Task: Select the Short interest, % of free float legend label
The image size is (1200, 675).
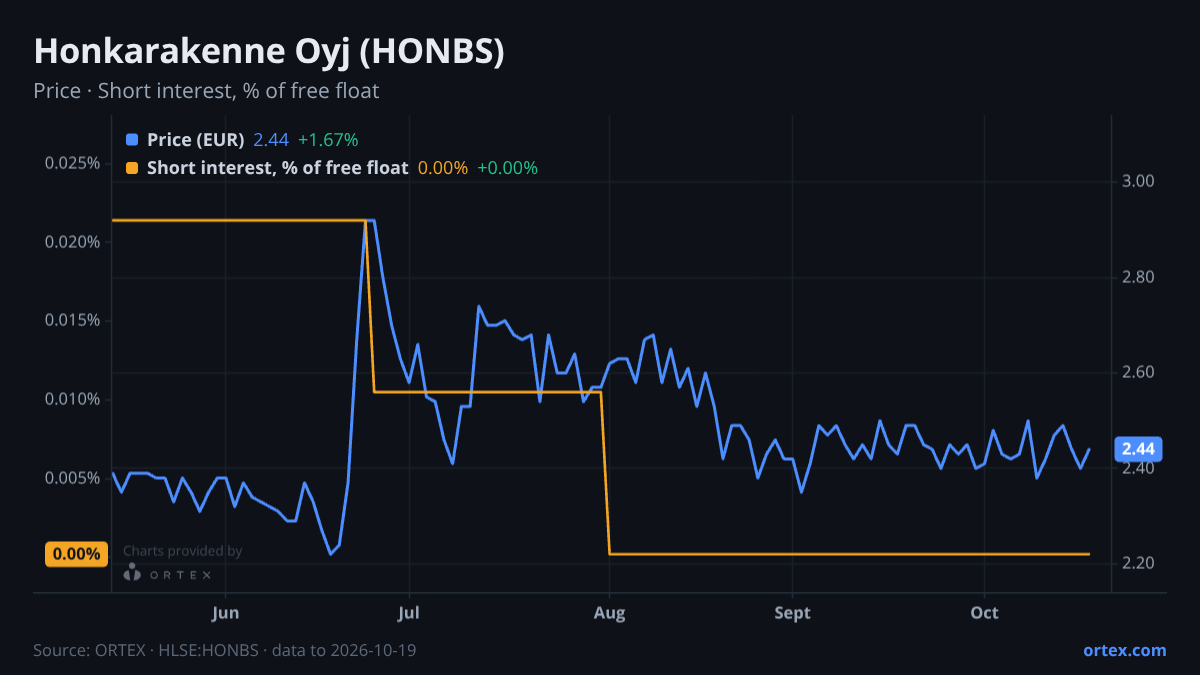Action: pyautogui.click(x=277, y=168)
